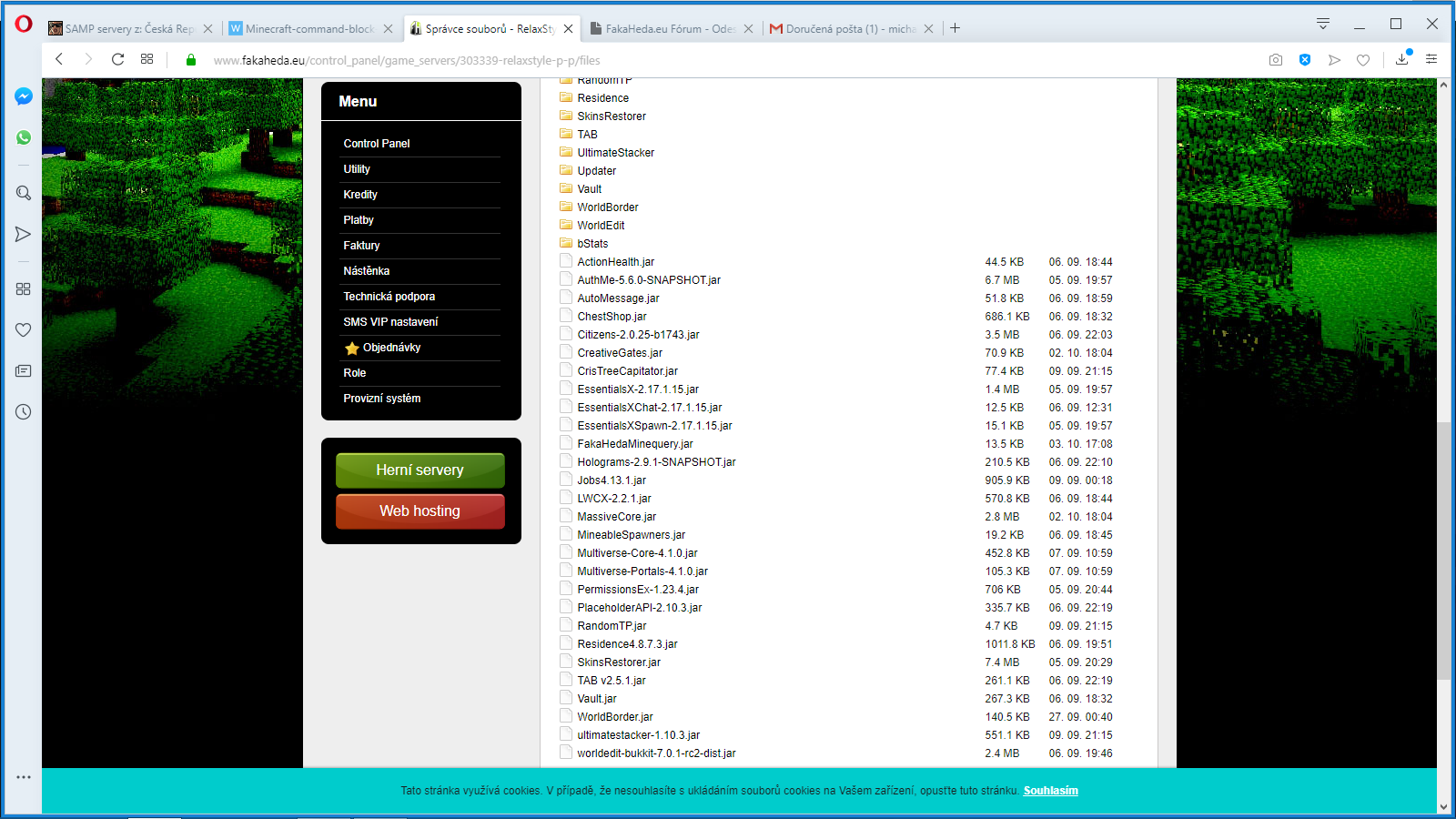
Task: Select file AuthMe-5.6.0-SNAPSHOT.jar
Action: (x=648, y=280)
